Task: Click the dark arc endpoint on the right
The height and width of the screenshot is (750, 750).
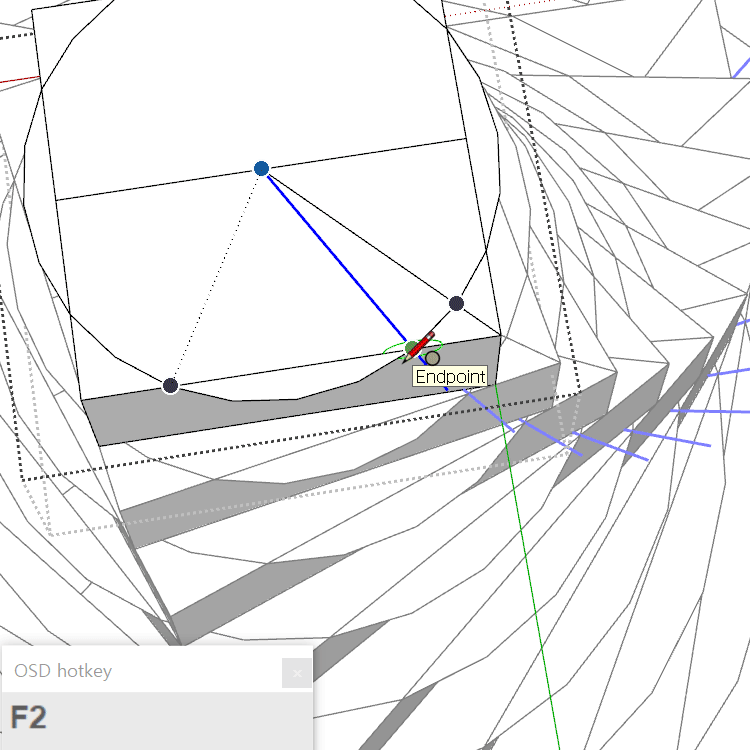Action: (456, 303)
